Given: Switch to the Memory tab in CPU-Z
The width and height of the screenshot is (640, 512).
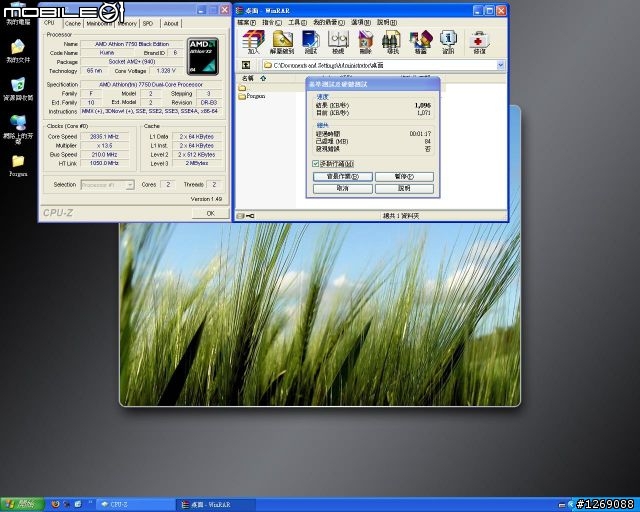Looking at the screenshot, I should coord(127,24).
